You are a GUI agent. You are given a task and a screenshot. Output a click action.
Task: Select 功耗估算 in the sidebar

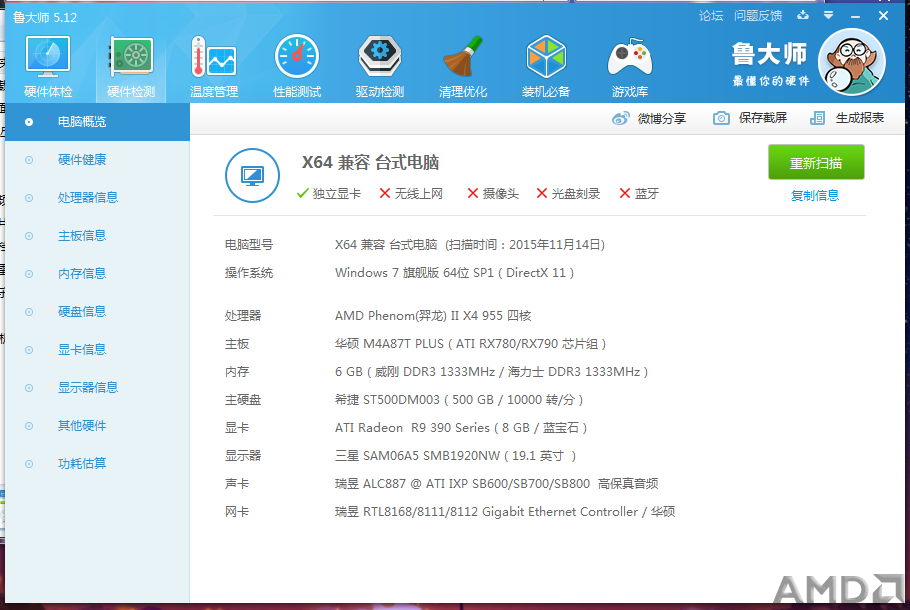pos(97,464)
